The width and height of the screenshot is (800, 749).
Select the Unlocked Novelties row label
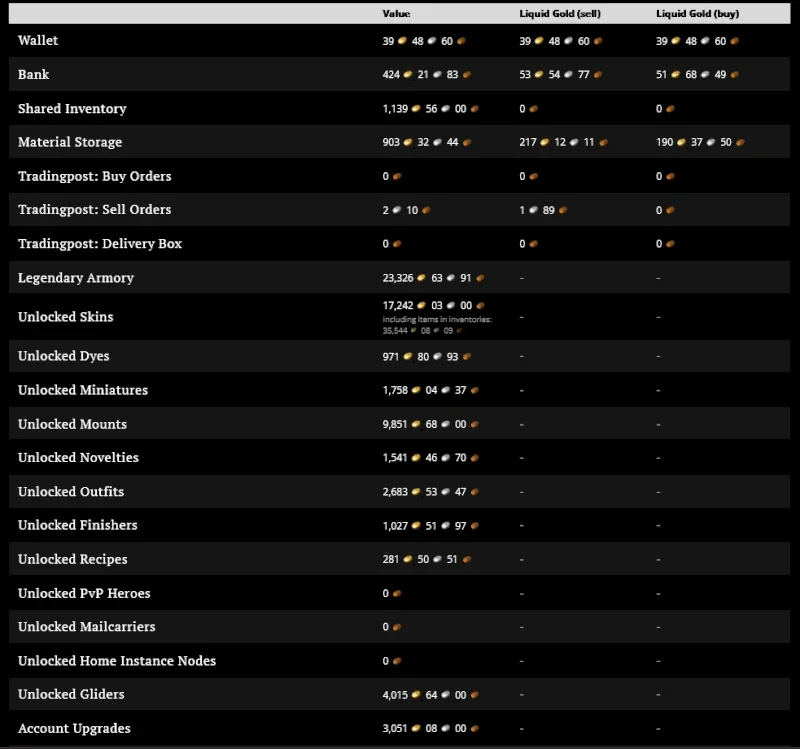(x=78, y=458)
